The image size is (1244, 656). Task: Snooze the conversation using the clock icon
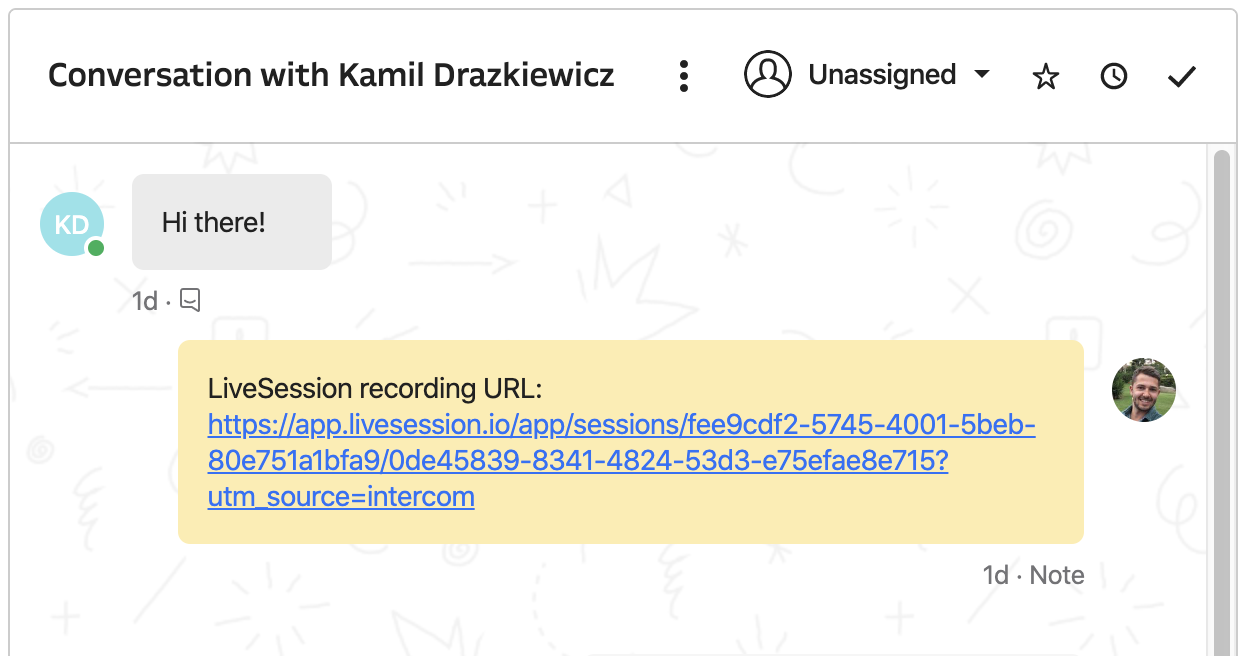pyautogui.click(x=1113, y=75)
